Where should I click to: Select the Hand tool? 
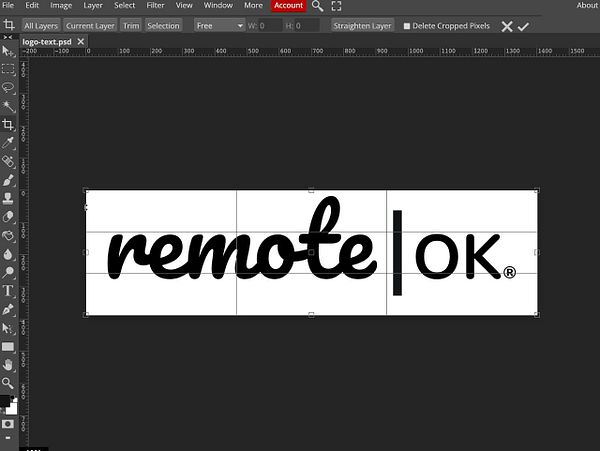pyautogui.click(x=7, y=365)
